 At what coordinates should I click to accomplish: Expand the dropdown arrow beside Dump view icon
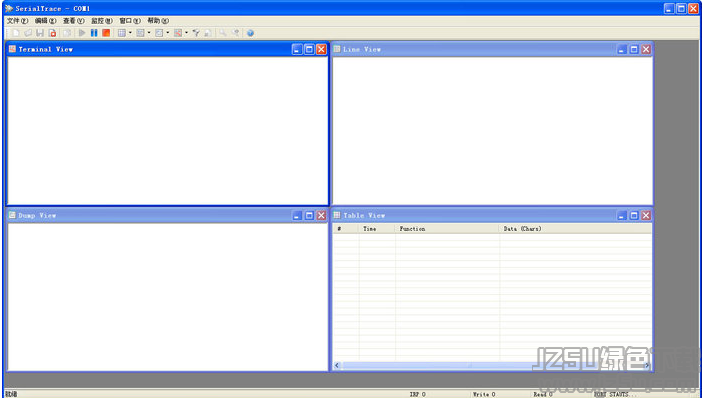[x=168, y=33]
